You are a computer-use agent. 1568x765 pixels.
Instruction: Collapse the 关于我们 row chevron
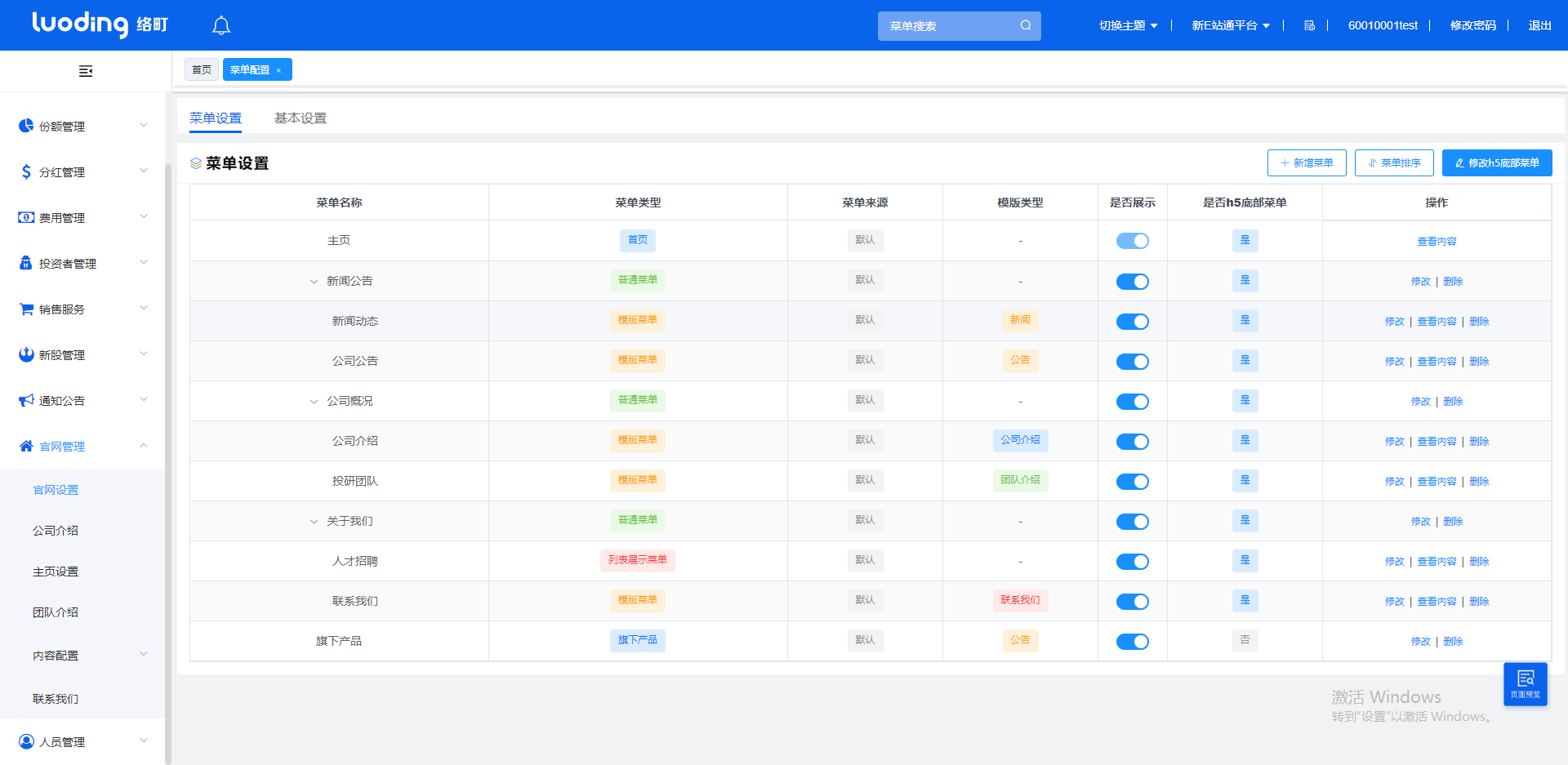point(314,522)
